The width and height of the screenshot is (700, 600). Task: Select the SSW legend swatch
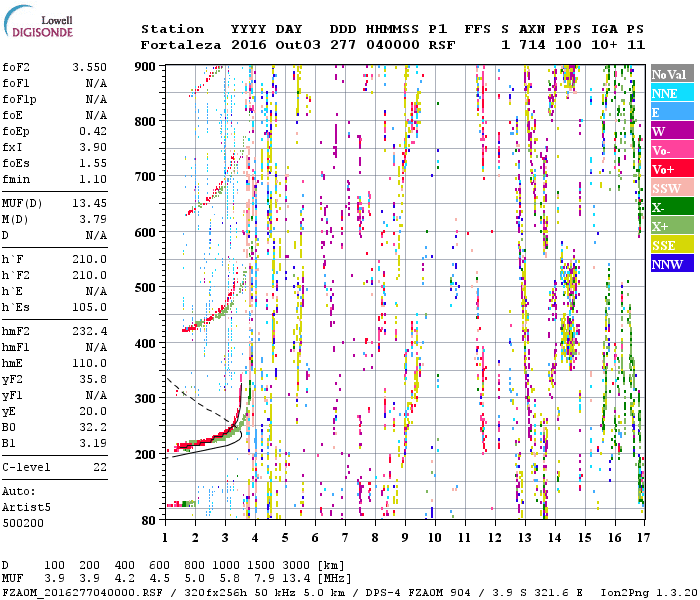tap(672, 188)
